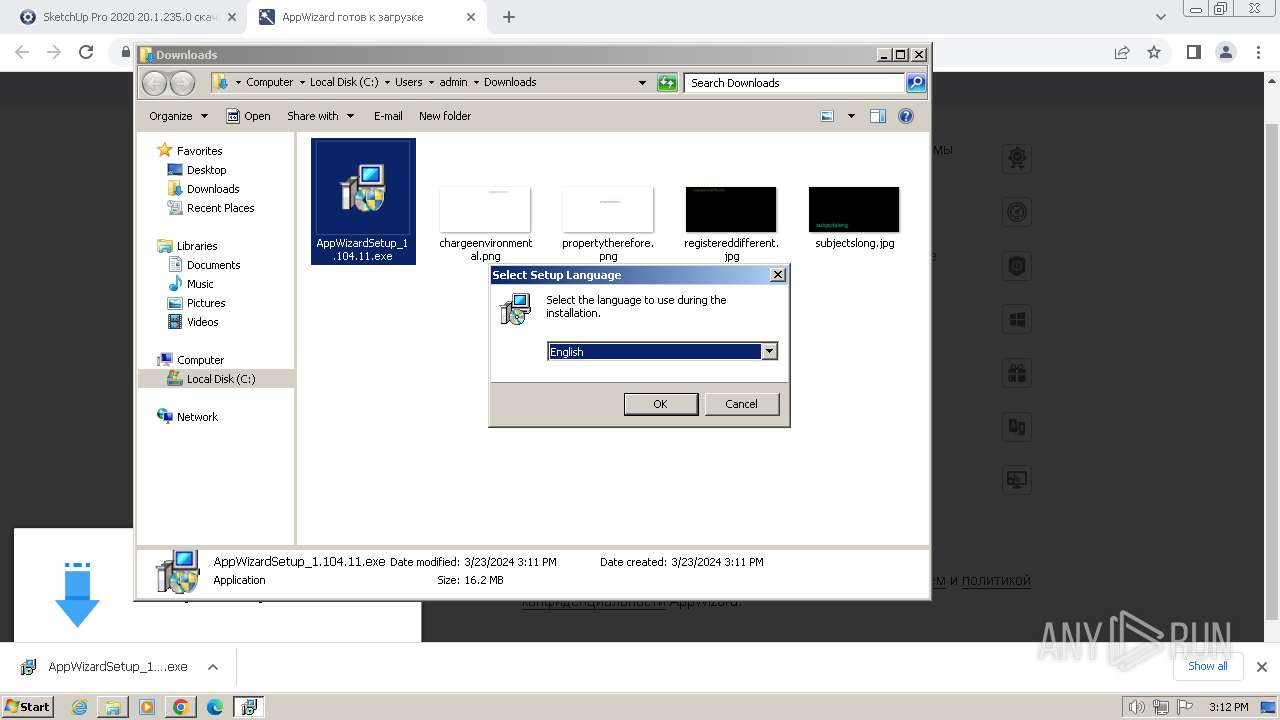Open view options dropdown arrow

pyautogui.click(x=851, y=116)
